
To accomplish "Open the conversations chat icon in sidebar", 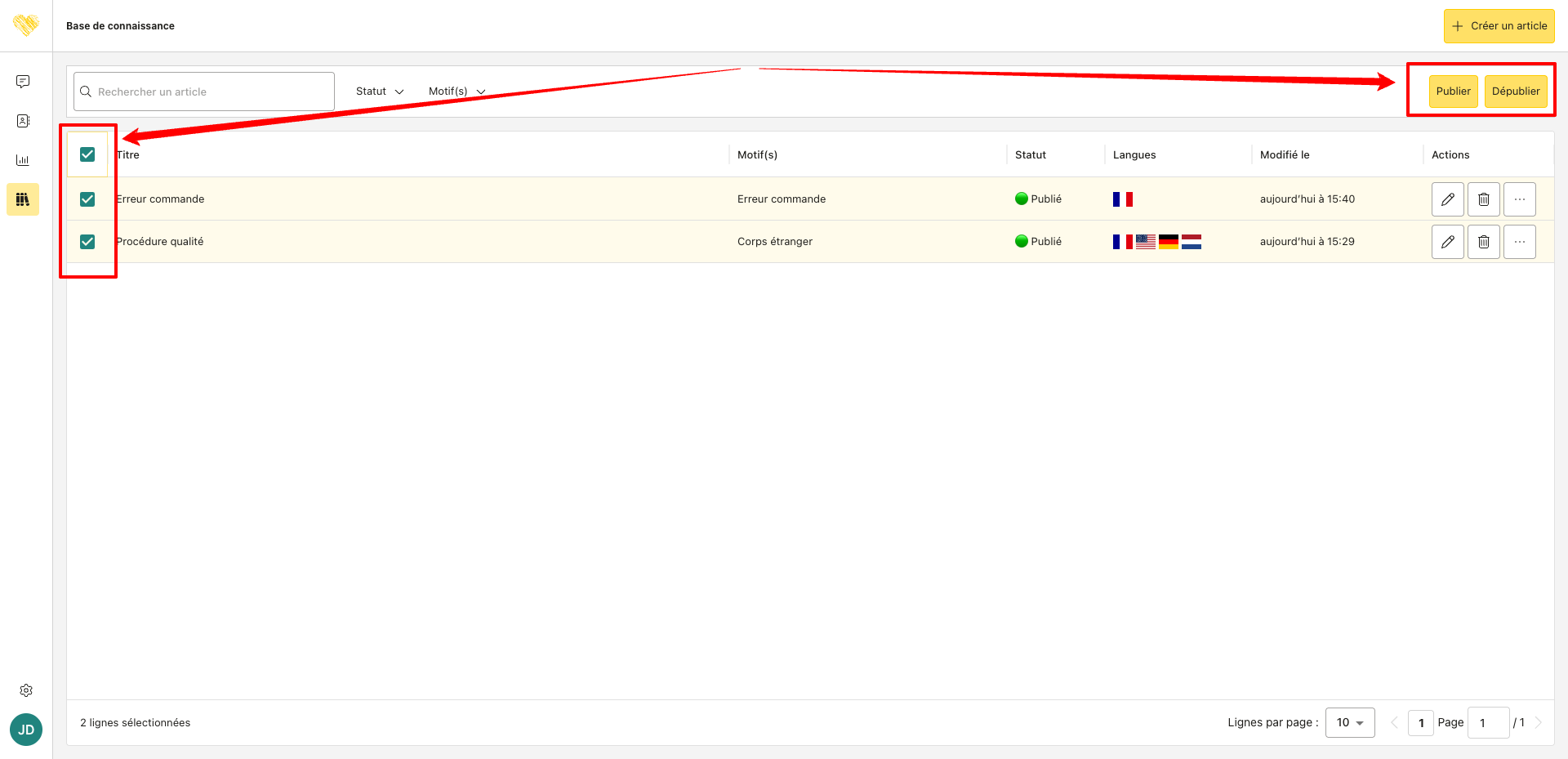I will 23,82.
